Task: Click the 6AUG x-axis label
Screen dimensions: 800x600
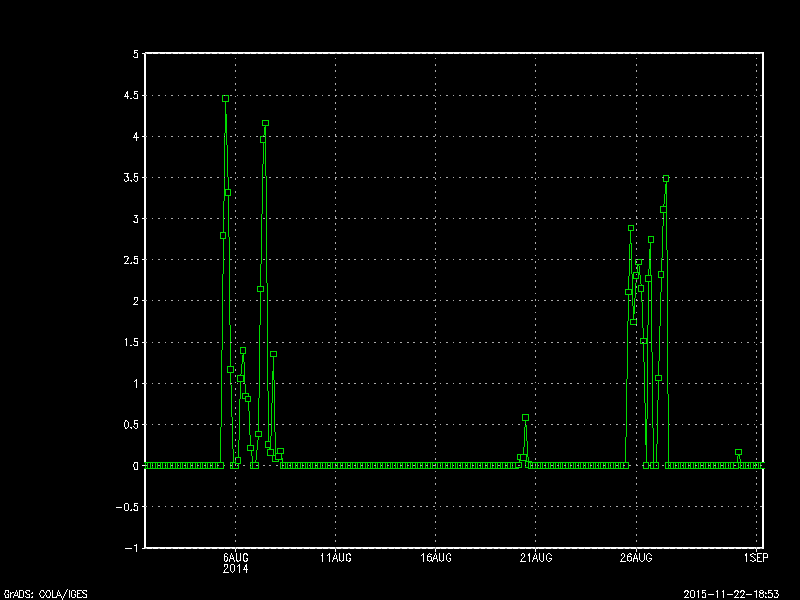Action: (x=235, y=558)
